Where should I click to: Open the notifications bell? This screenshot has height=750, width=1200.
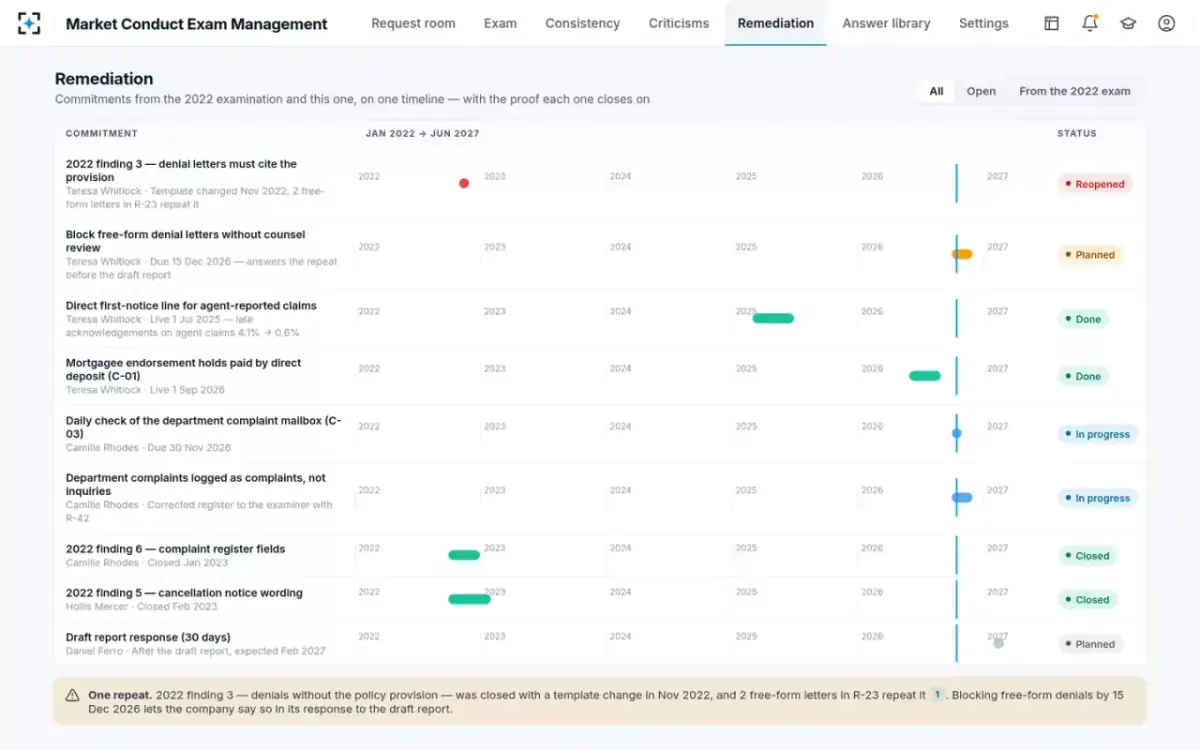tap(1090, 23)
